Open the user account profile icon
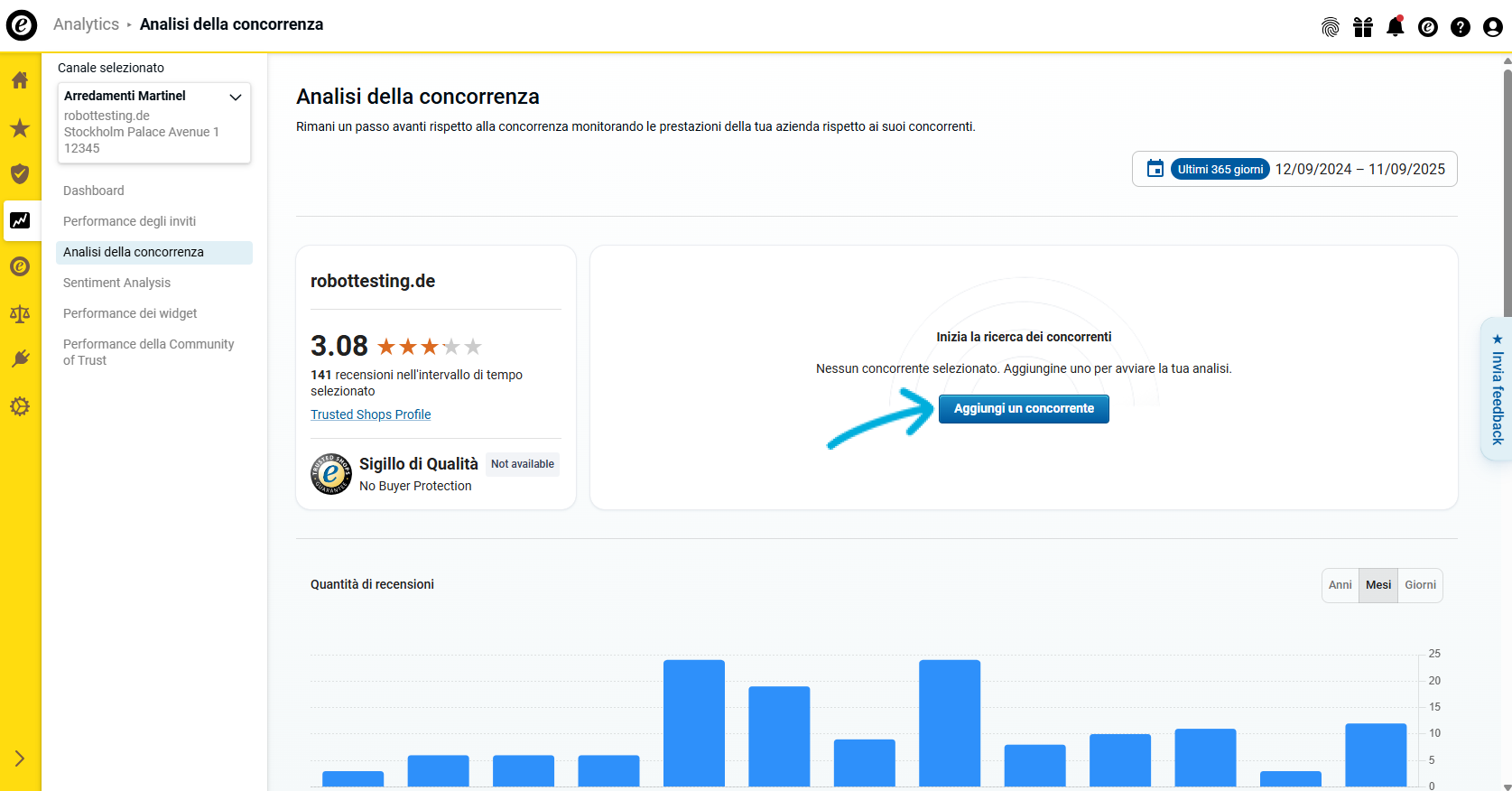The image size is (1512, 791). (1492, 27)
